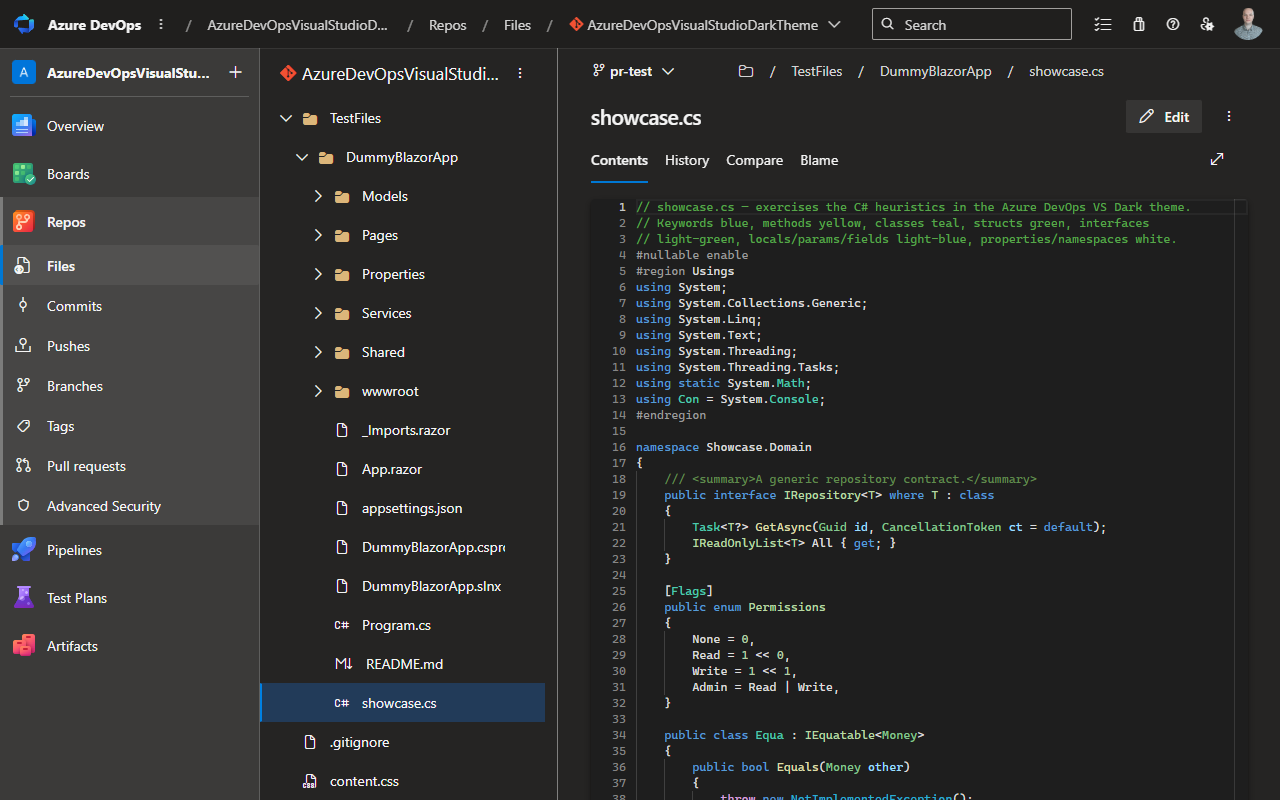1280x800 pixels.
Task: Open the _Imports.razor file
Action: tap(406, 430)
